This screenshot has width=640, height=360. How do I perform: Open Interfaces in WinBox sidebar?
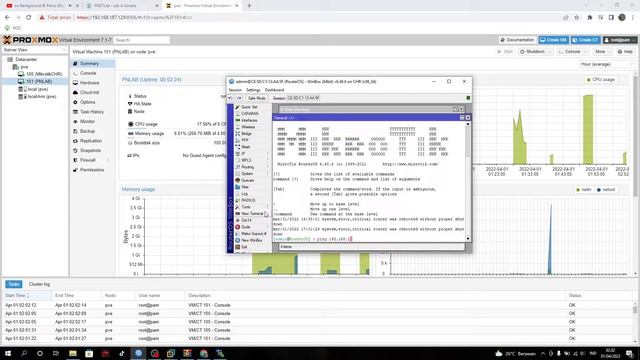(247, 120)
